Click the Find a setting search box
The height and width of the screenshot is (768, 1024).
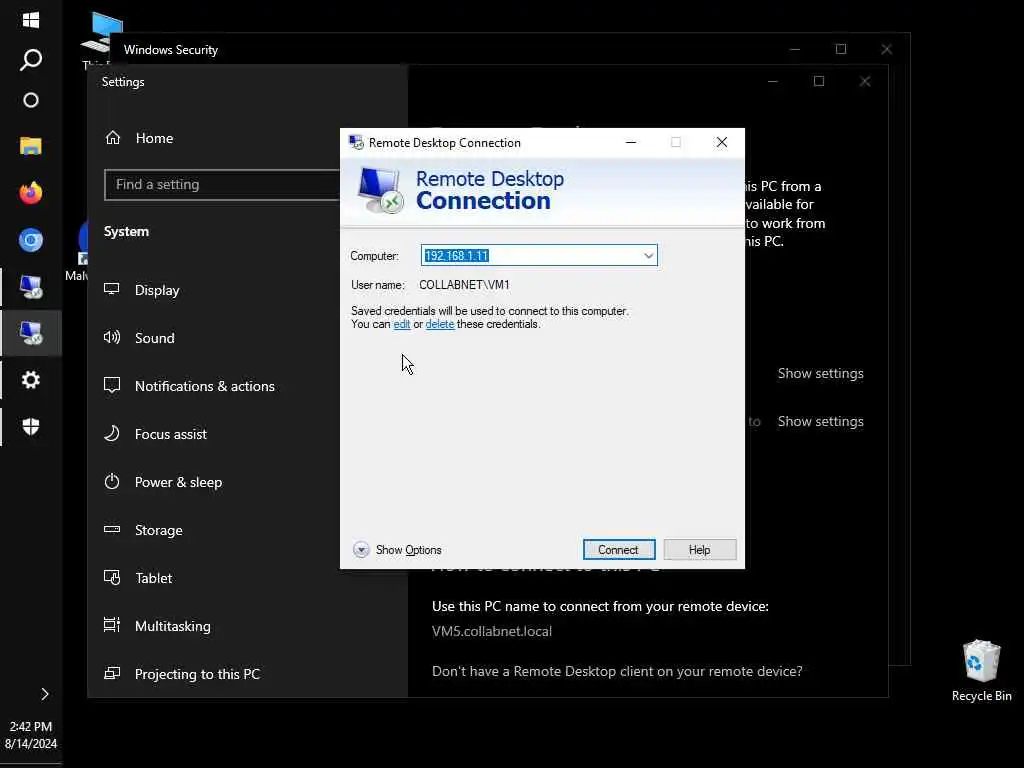point(222,185)
